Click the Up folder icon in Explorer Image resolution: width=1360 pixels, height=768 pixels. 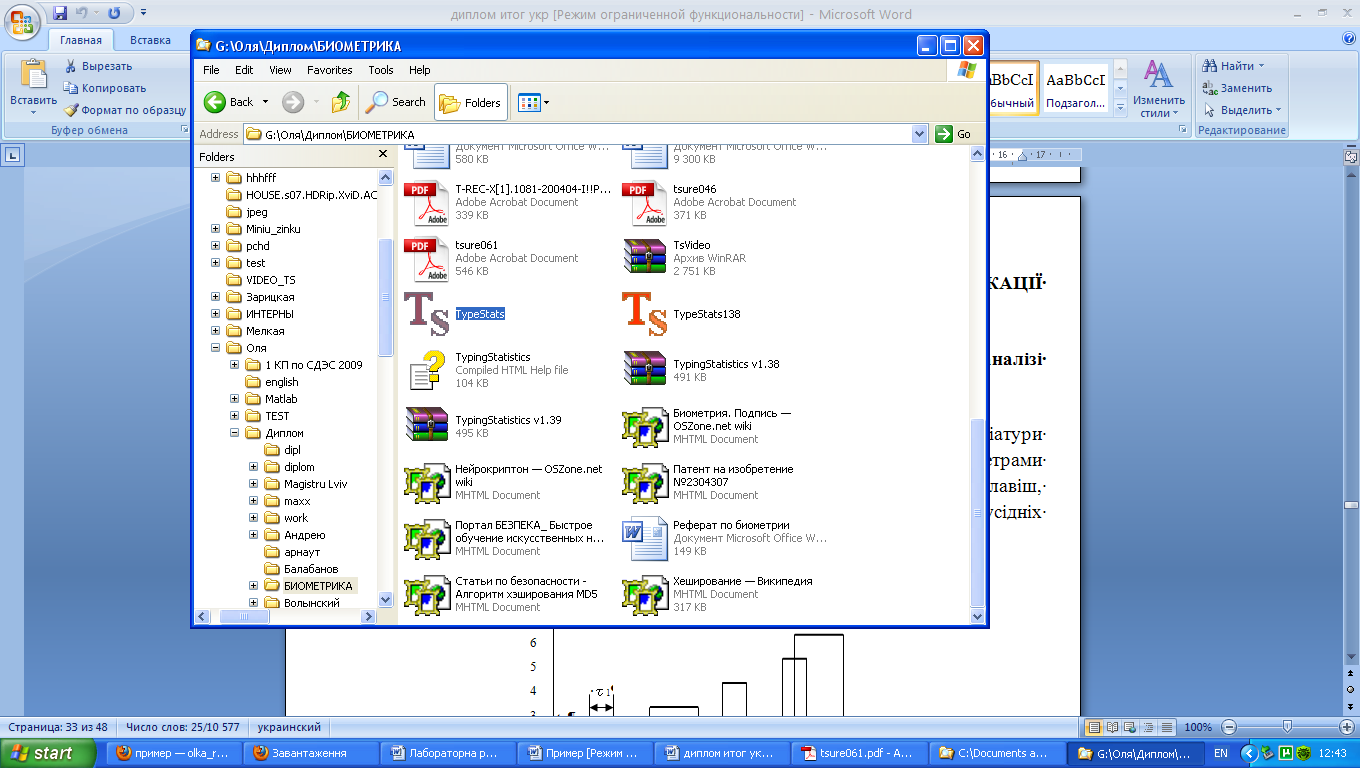(341, 102)
